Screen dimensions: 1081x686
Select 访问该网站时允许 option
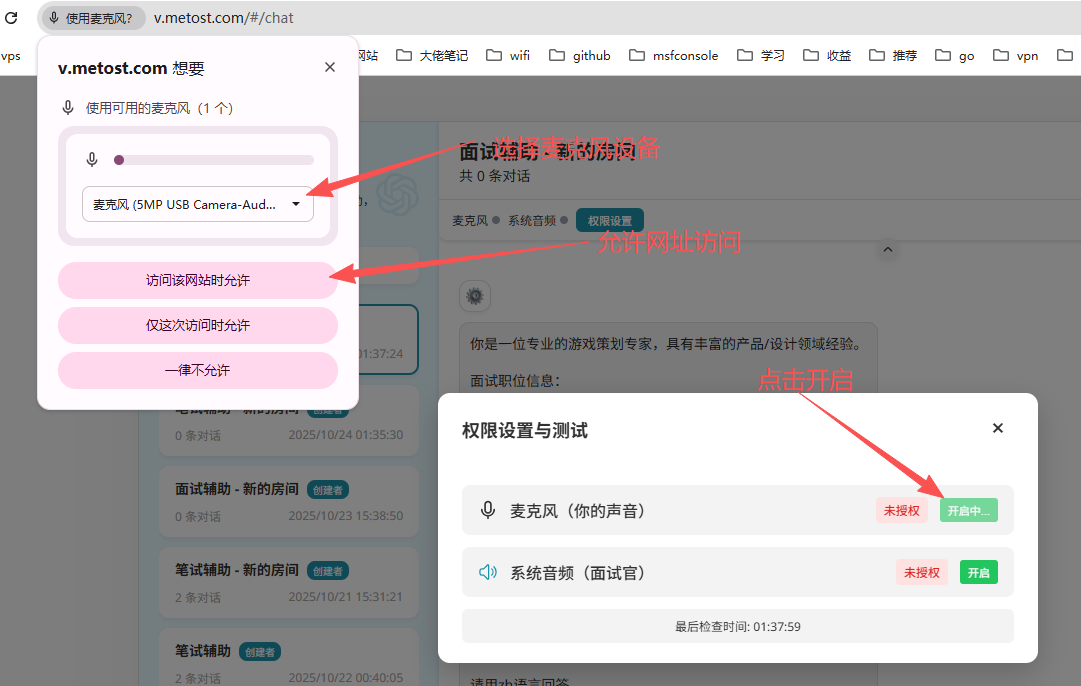198,281
